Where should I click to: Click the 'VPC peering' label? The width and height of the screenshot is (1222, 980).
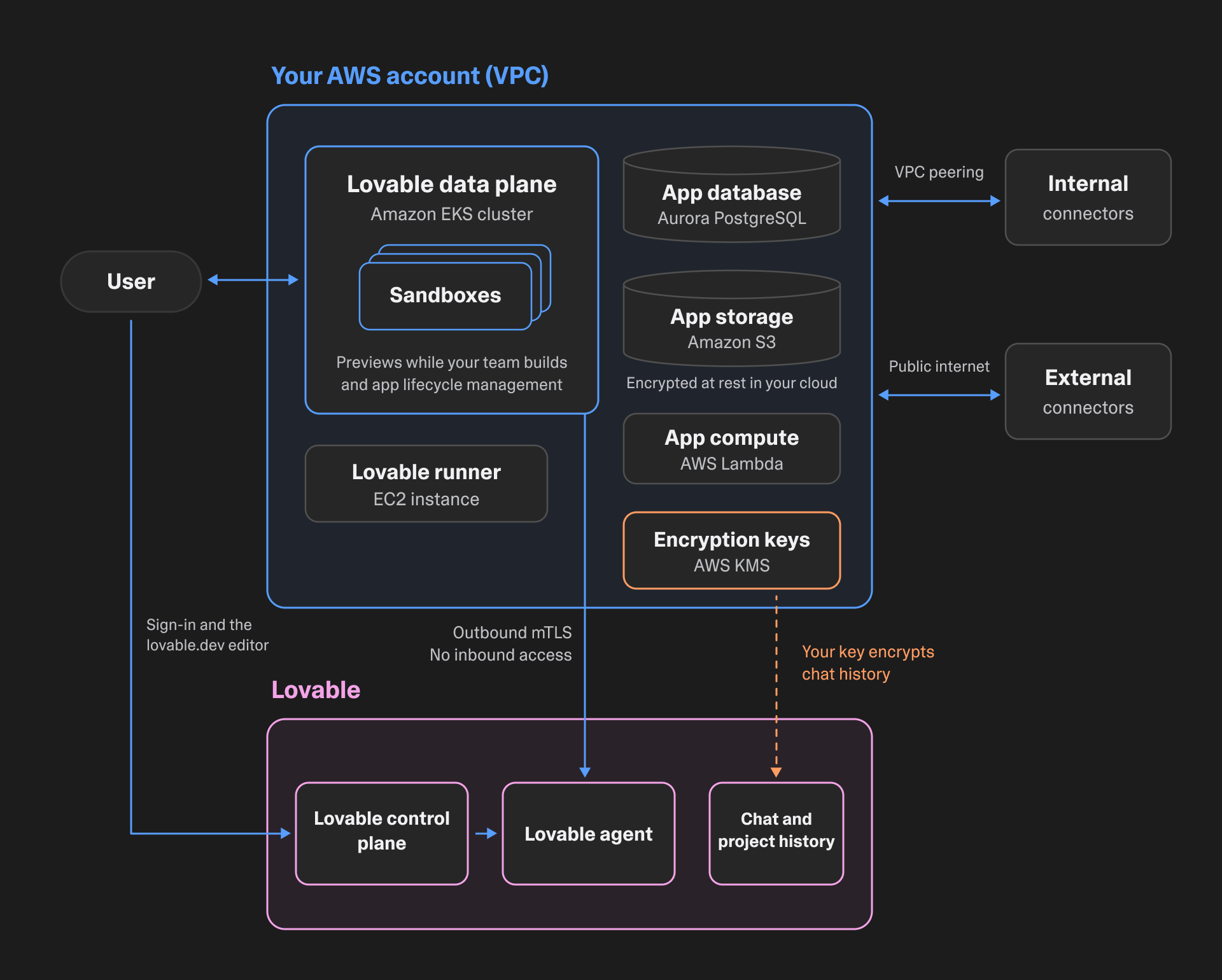coord(939,172)
